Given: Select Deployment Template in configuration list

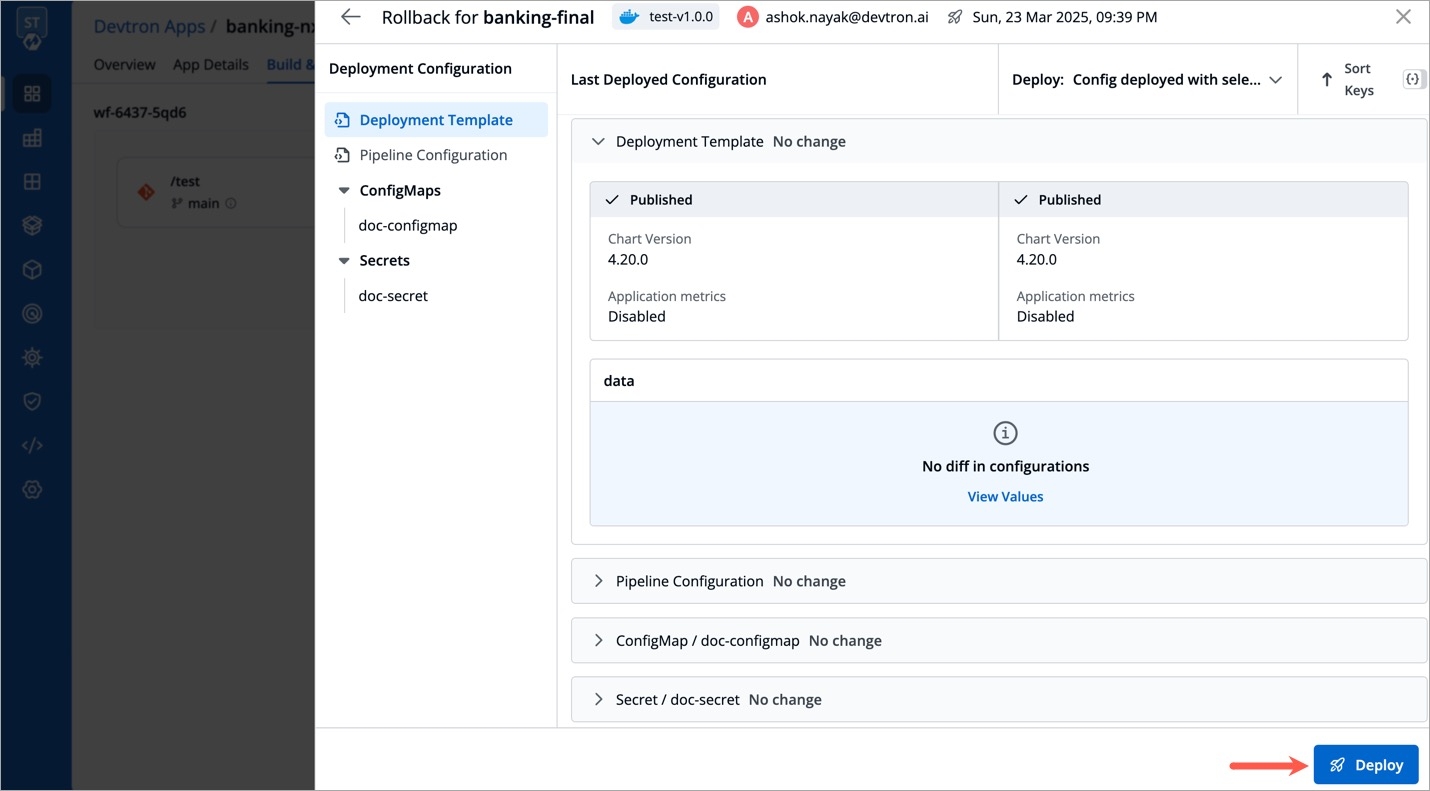Looking at the screenshot, I should pos(436,120).
